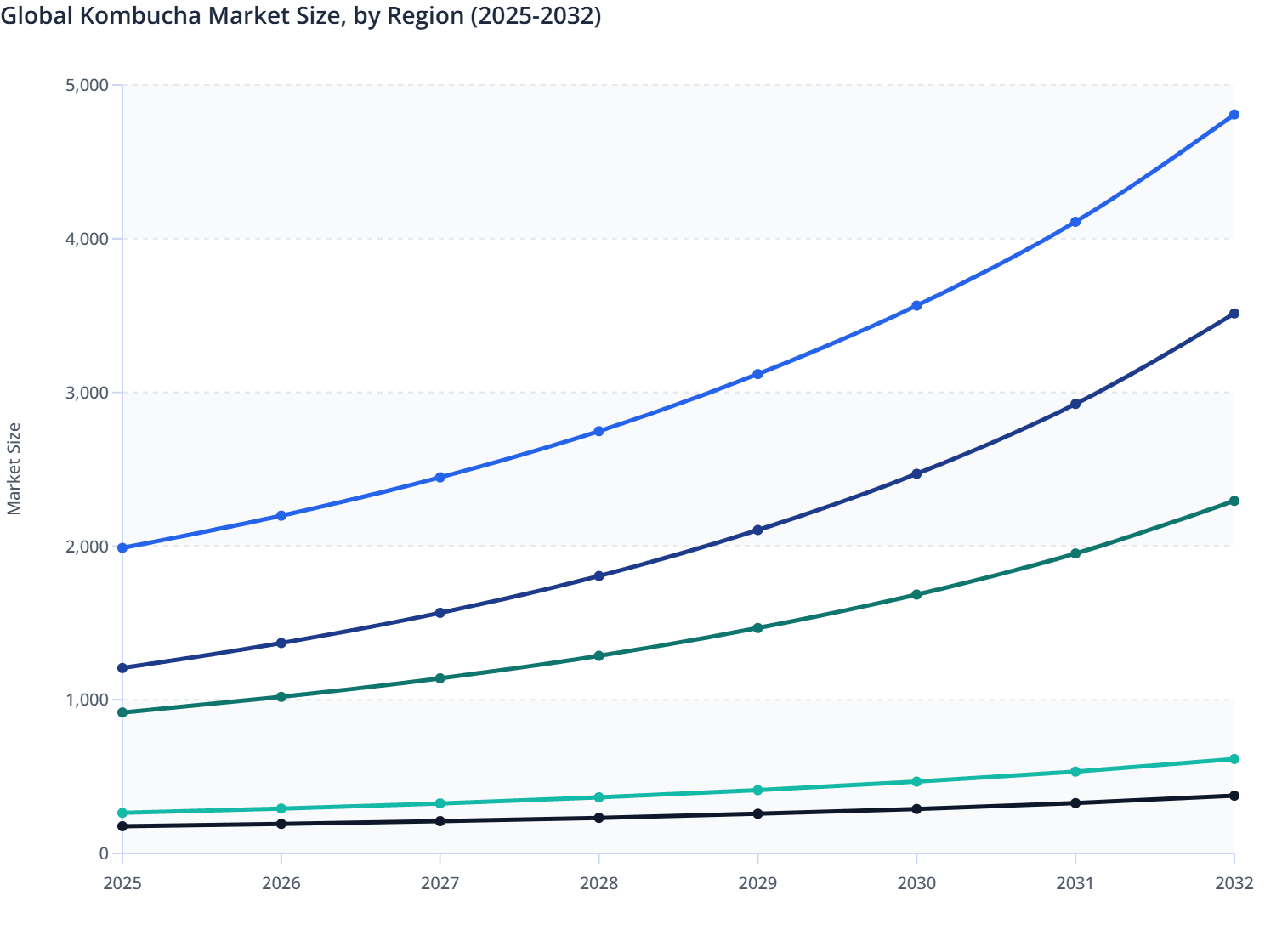Click the 2032 endpoint of navy line
Viewport: 1282px width, 952px height.
point(1234,314)
